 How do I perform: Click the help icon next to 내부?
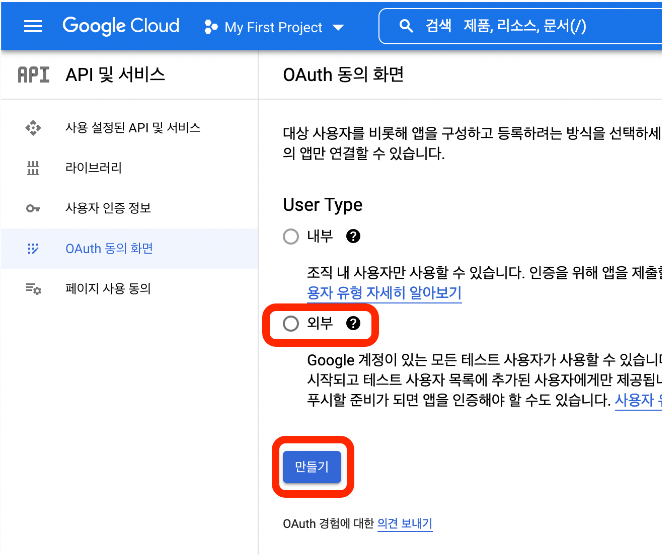(x=353, y=237)
